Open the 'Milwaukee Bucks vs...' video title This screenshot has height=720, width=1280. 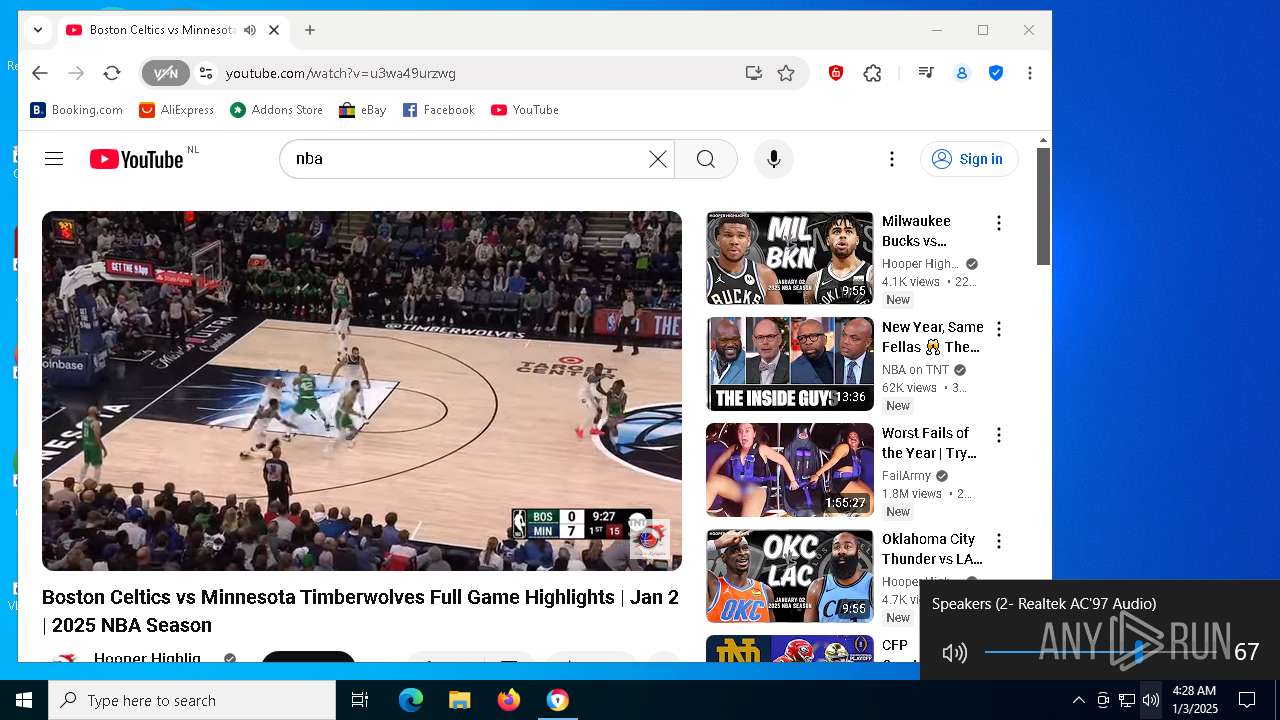[917, 231]
